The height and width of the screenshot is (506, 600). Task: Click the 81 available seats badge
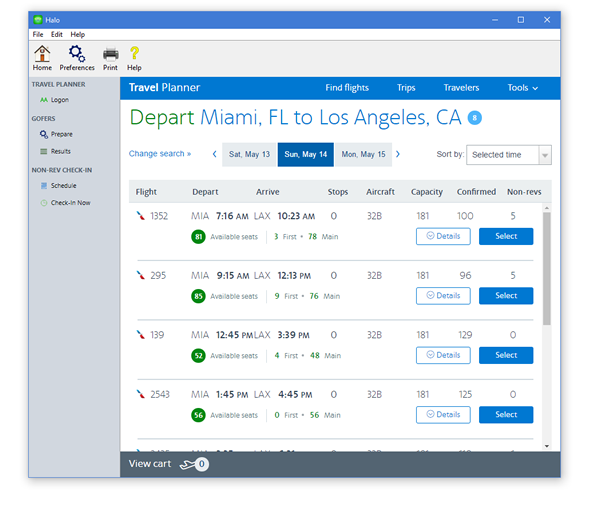point(198,237)
